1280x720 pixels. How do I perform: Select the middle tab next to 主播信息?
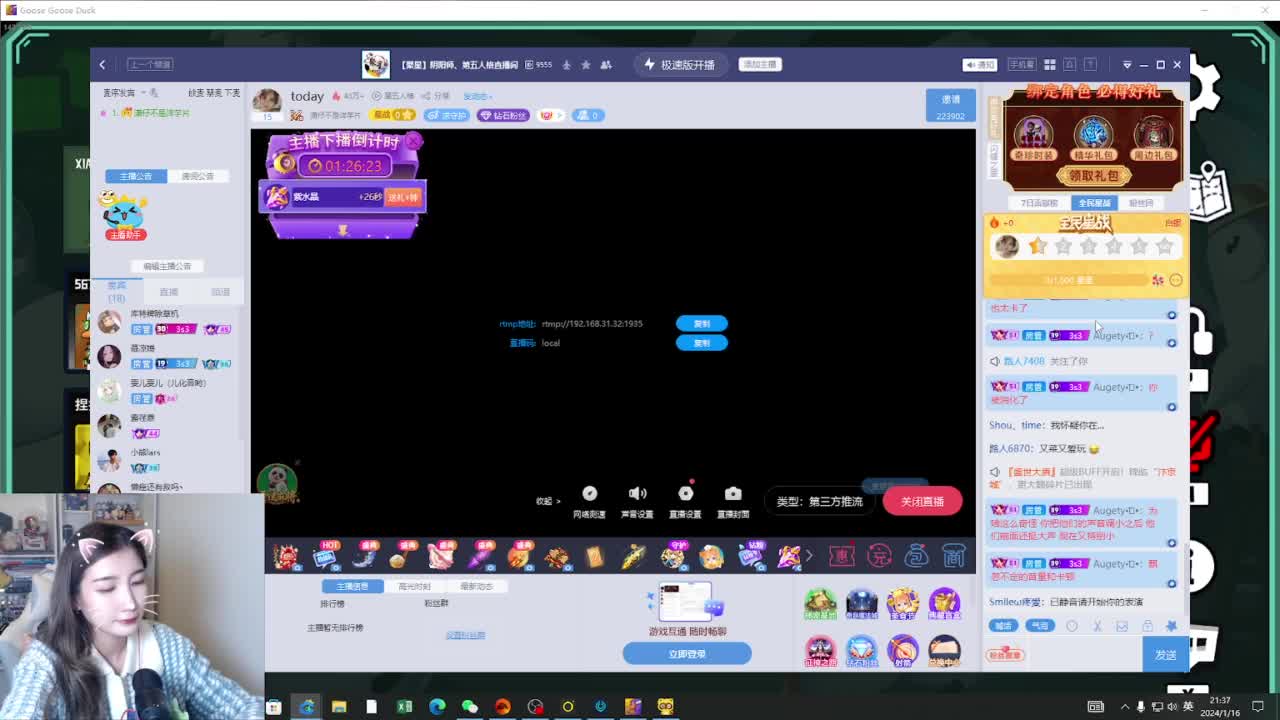(x=414, y=586)
